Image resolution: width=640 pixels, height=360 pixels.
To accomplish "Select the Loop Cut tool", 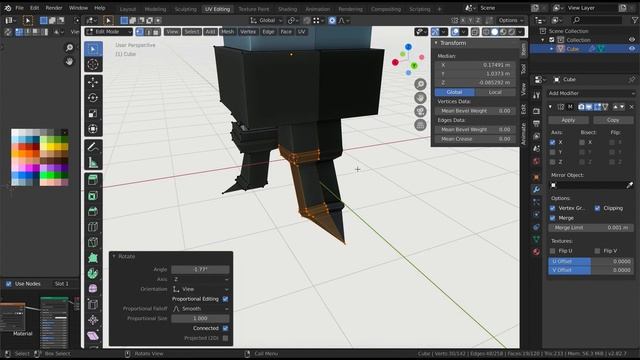I will pos(93,227).
